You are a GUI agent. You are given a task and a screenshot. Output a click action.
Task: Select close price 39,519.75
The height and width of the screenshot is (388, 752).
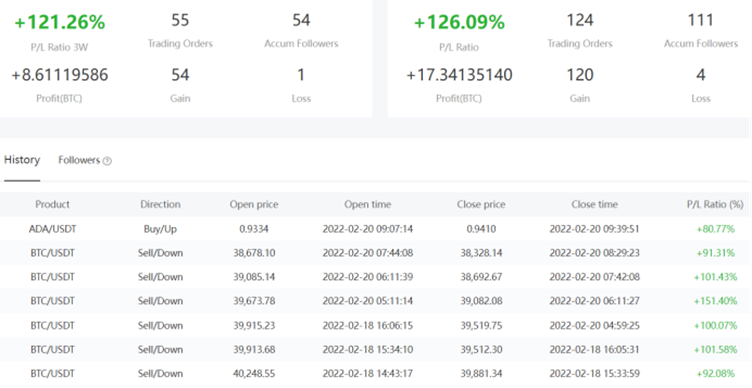(x=481, y=325)
